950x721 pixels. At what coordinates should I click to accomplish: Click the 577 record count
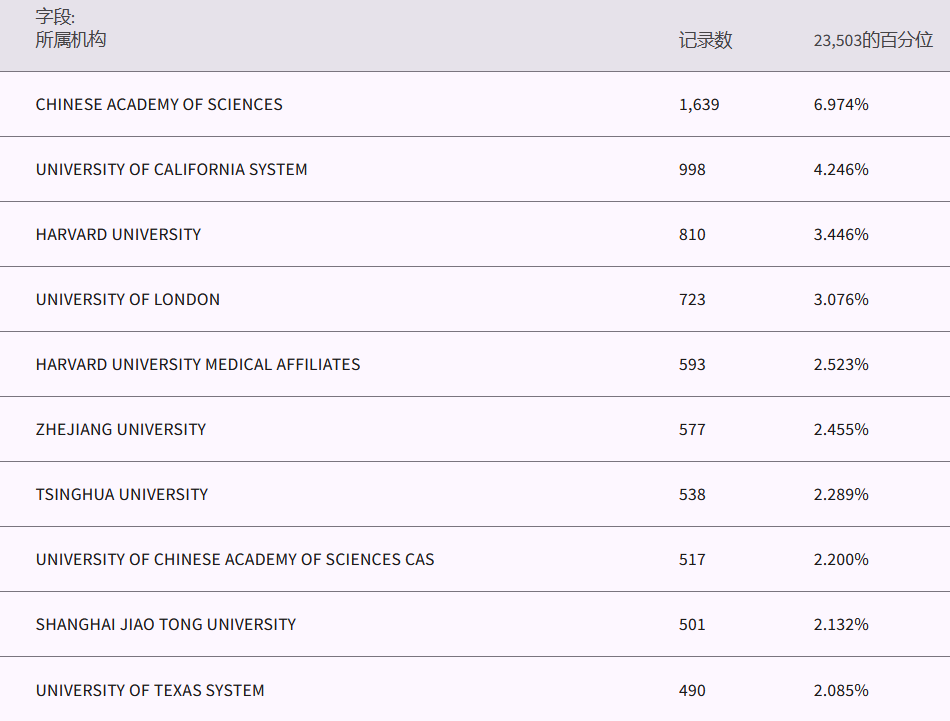(x=692, y=430)
